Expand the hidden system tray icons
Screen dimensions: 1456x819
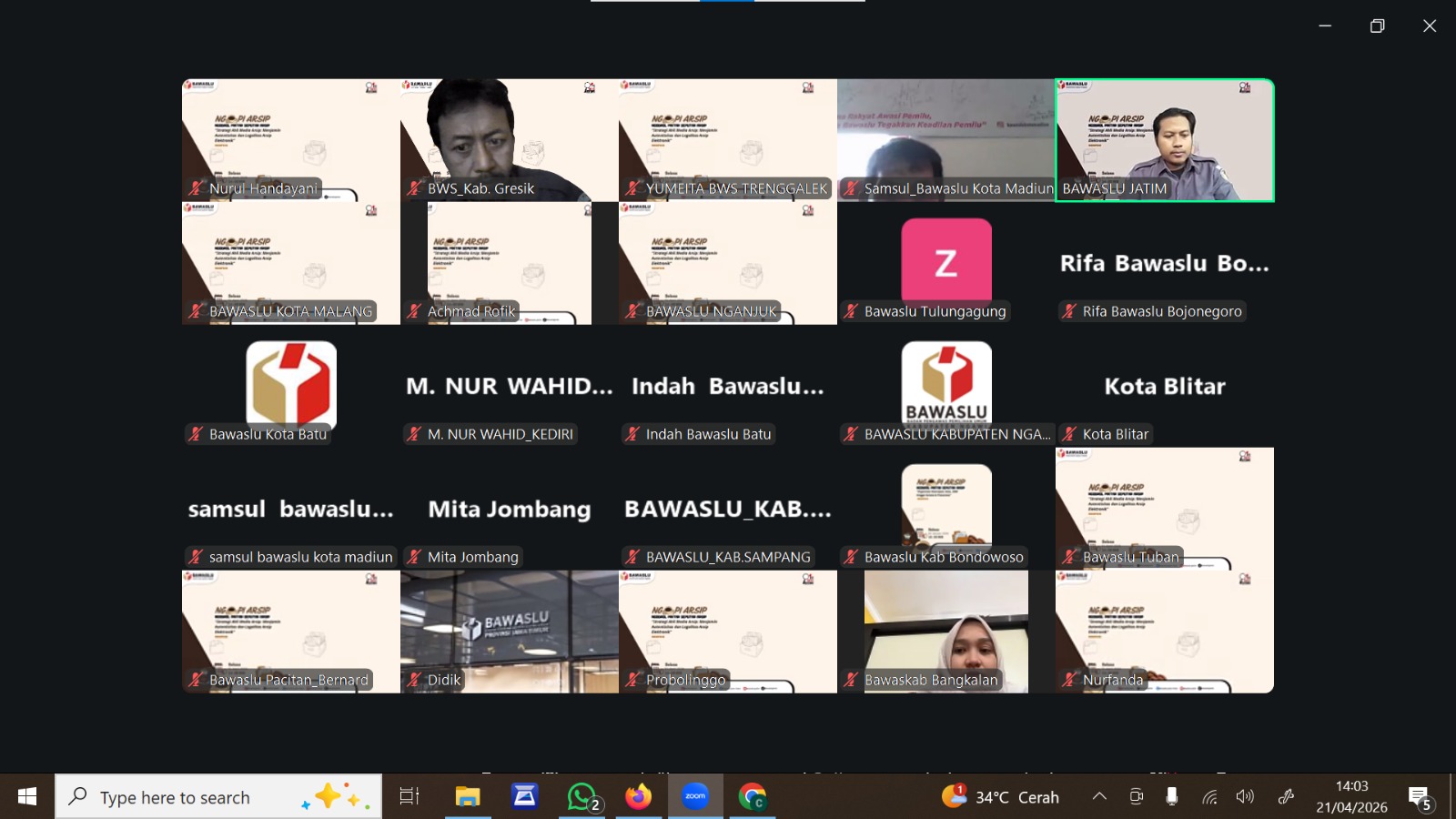(x=1099, y=797)
